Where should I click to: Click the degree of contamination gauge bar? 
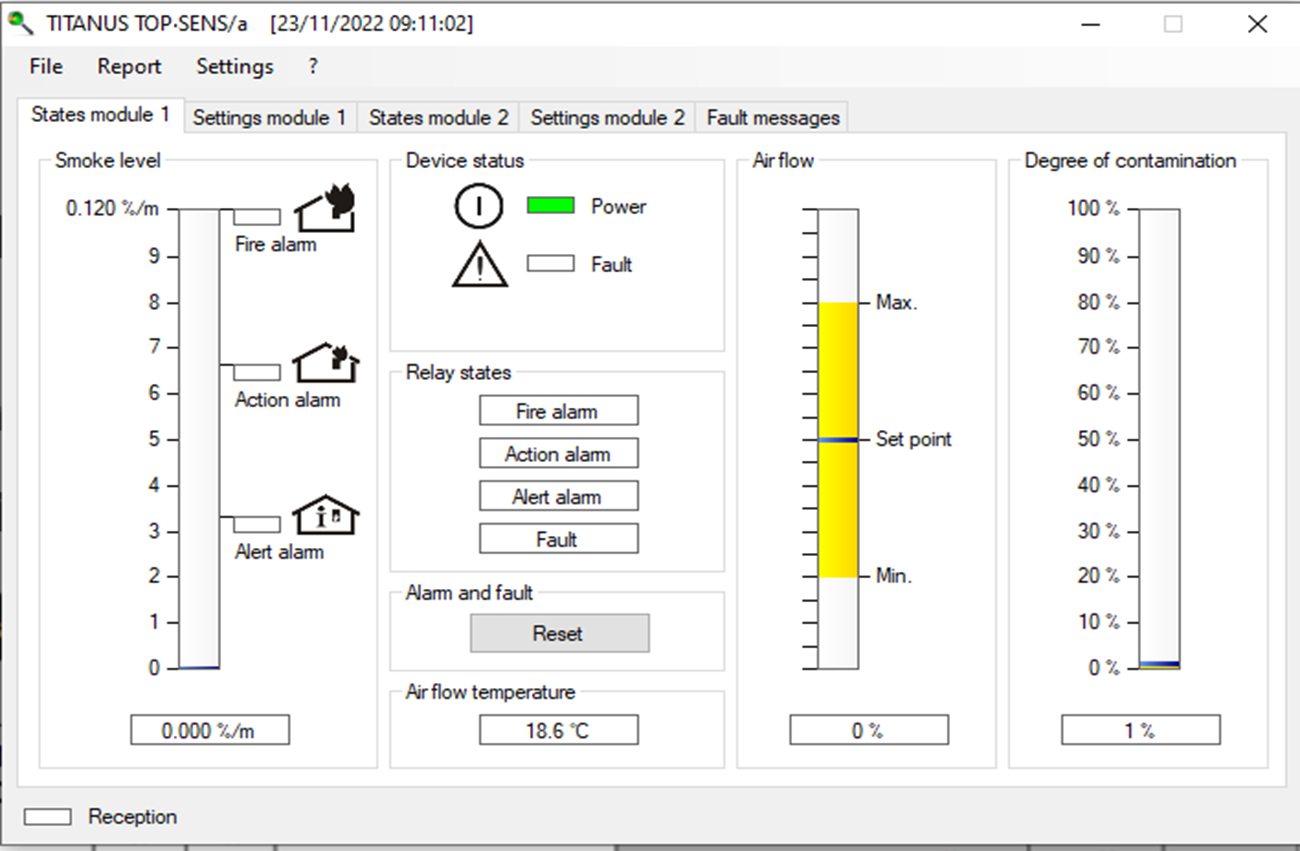point(1160,439)
